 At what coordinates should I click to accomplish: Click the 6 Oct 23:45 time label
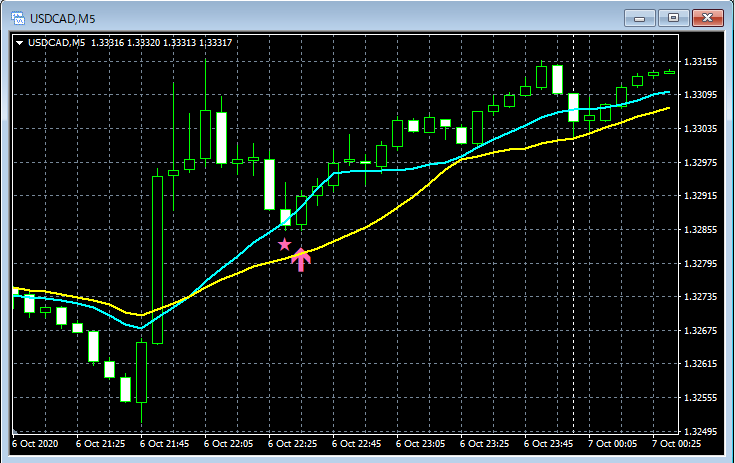548,443
